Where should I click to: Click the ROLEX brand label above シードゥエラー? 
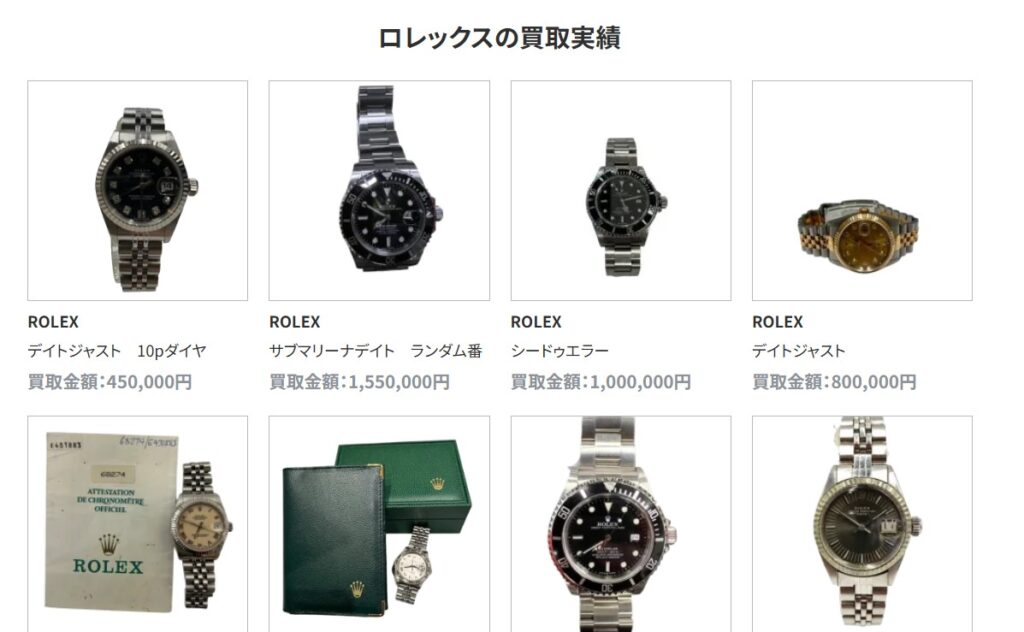(536, 322)
